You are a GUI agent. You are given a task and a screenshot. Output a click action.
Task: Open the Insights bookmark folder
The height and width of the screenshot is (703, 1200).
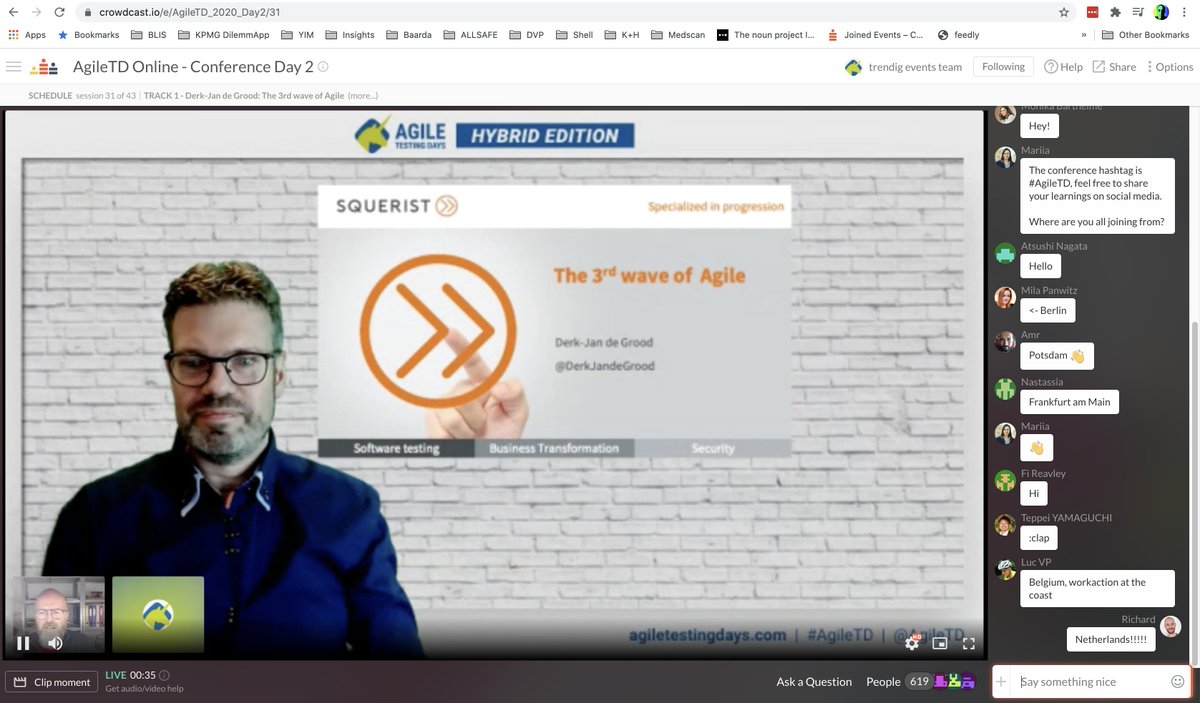(350, 35)
